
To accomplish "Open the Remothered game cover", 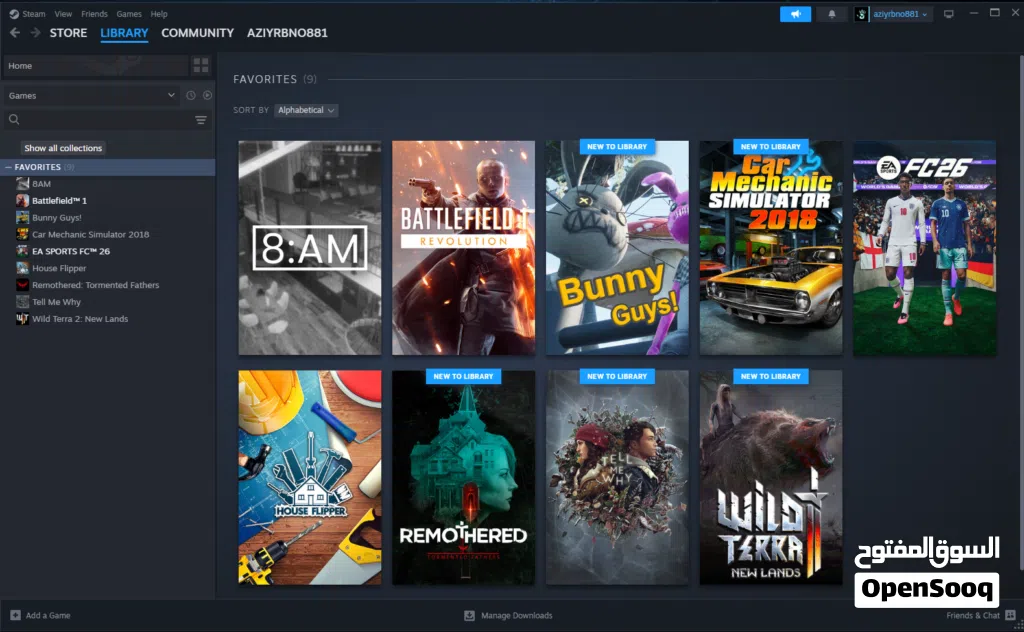I will (463, 478).
